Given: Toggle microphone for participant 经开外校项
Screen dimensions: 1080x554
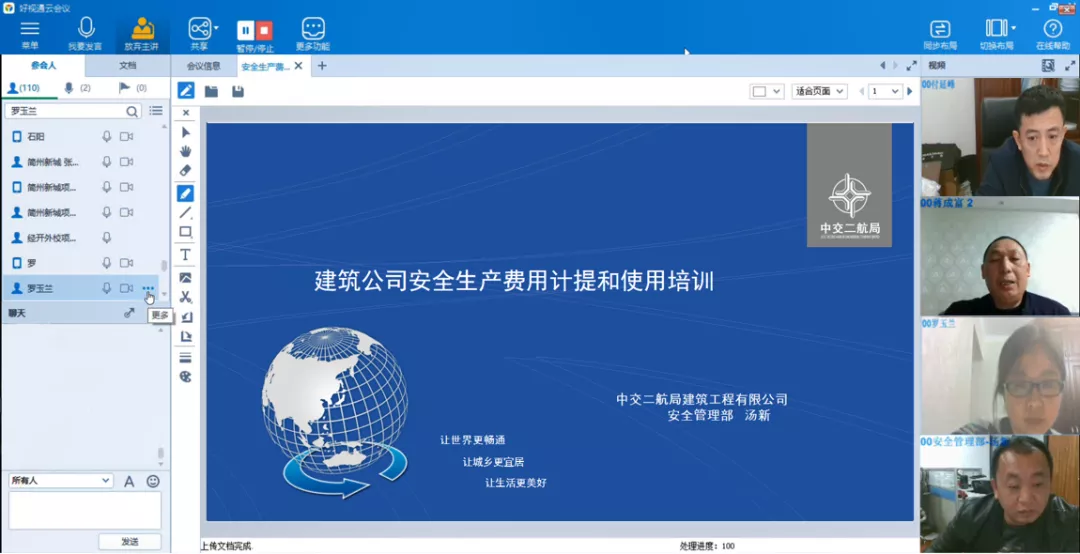Looking at the screenshot, I should (x=107, y=238).
